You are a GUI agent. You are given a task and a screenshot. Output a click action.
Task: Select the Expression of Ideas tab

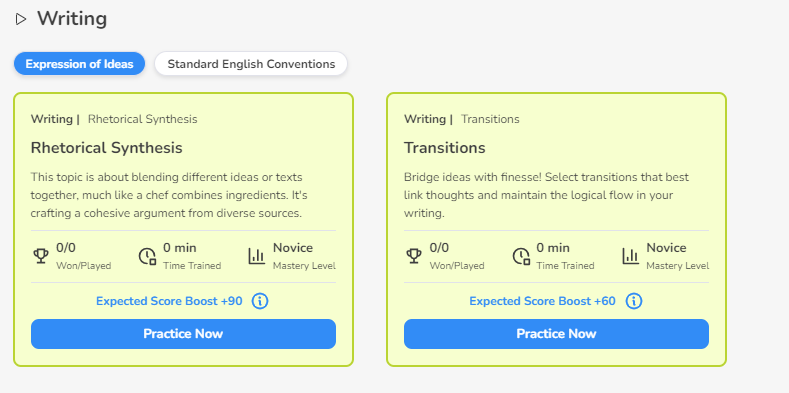(x=80, y=64)
